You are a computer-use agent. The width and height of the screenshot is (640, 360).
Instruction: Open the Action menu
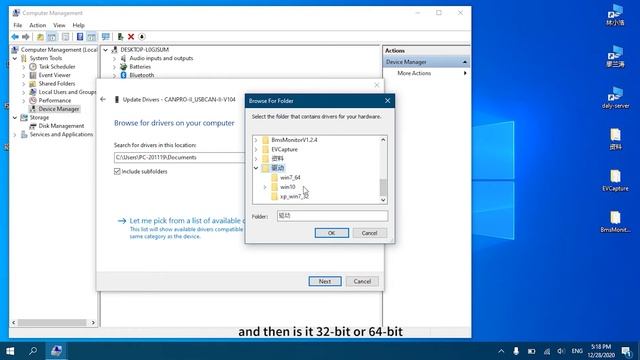(38, 25)
